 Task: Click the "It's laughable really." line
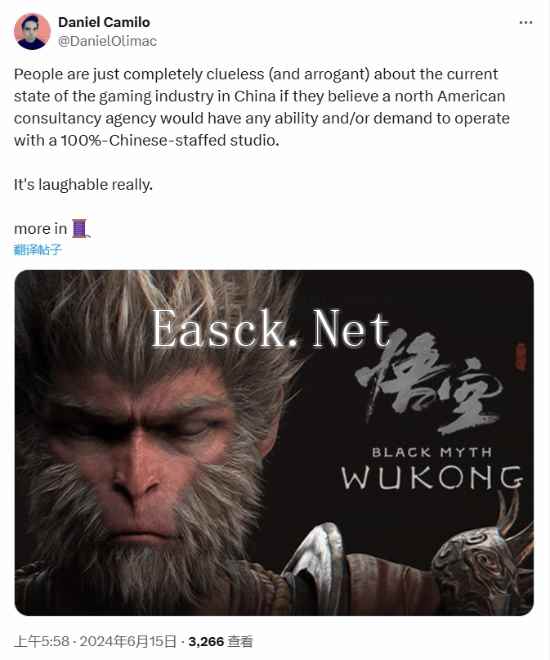pos(83,184)
